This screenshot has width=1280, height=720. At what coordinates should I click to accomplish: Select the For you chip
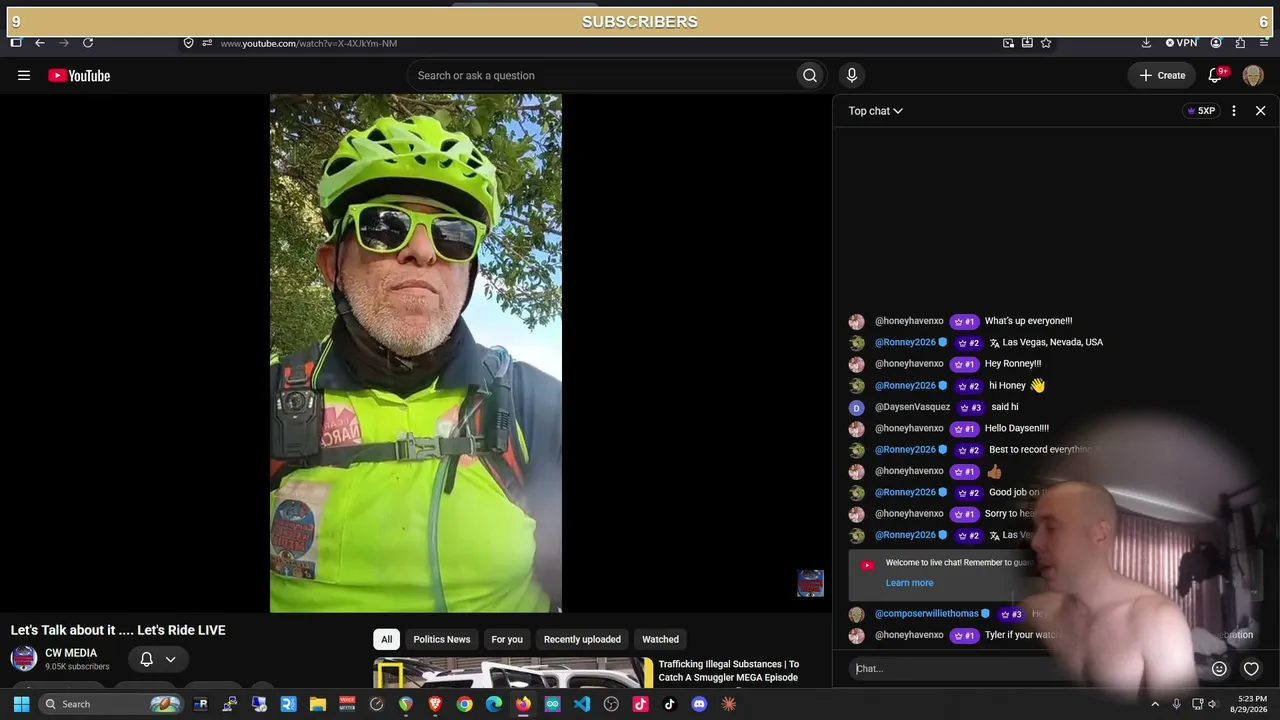click(507, 639)
